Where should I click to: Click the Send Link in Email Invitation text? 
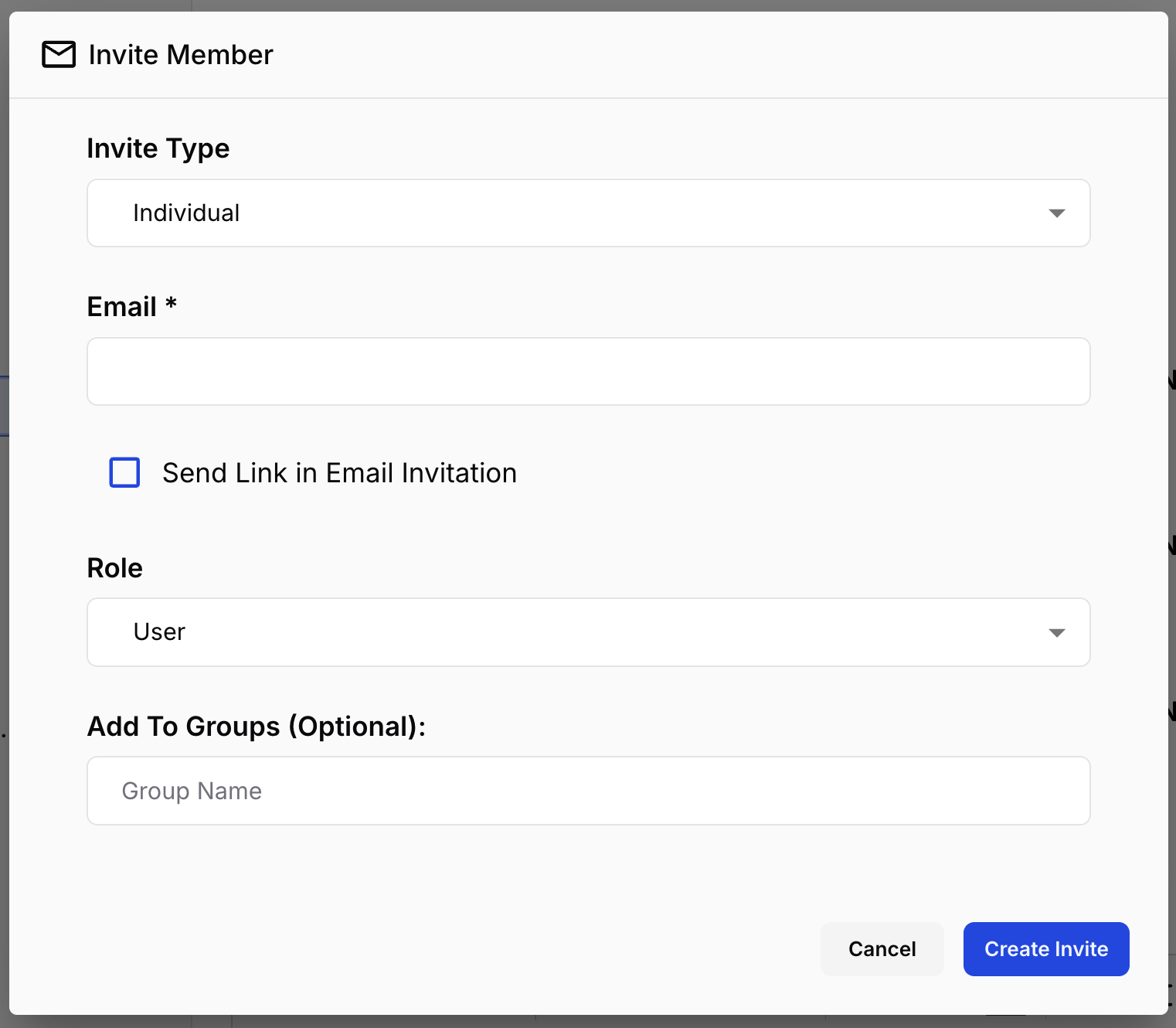[x=339, y=473]
